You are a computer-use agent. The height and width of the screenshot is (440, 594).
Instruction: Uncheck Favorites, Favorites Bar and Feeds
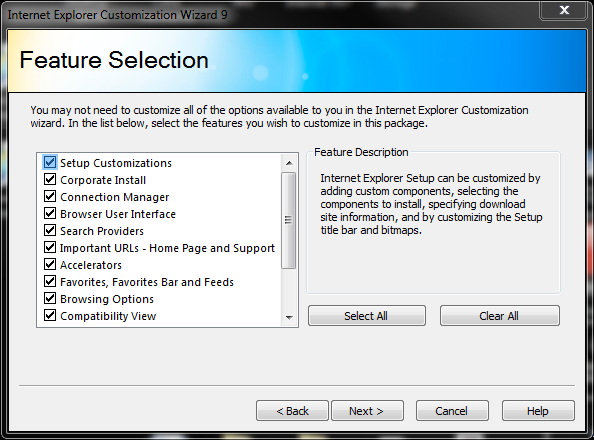click(x=50, y=281)
